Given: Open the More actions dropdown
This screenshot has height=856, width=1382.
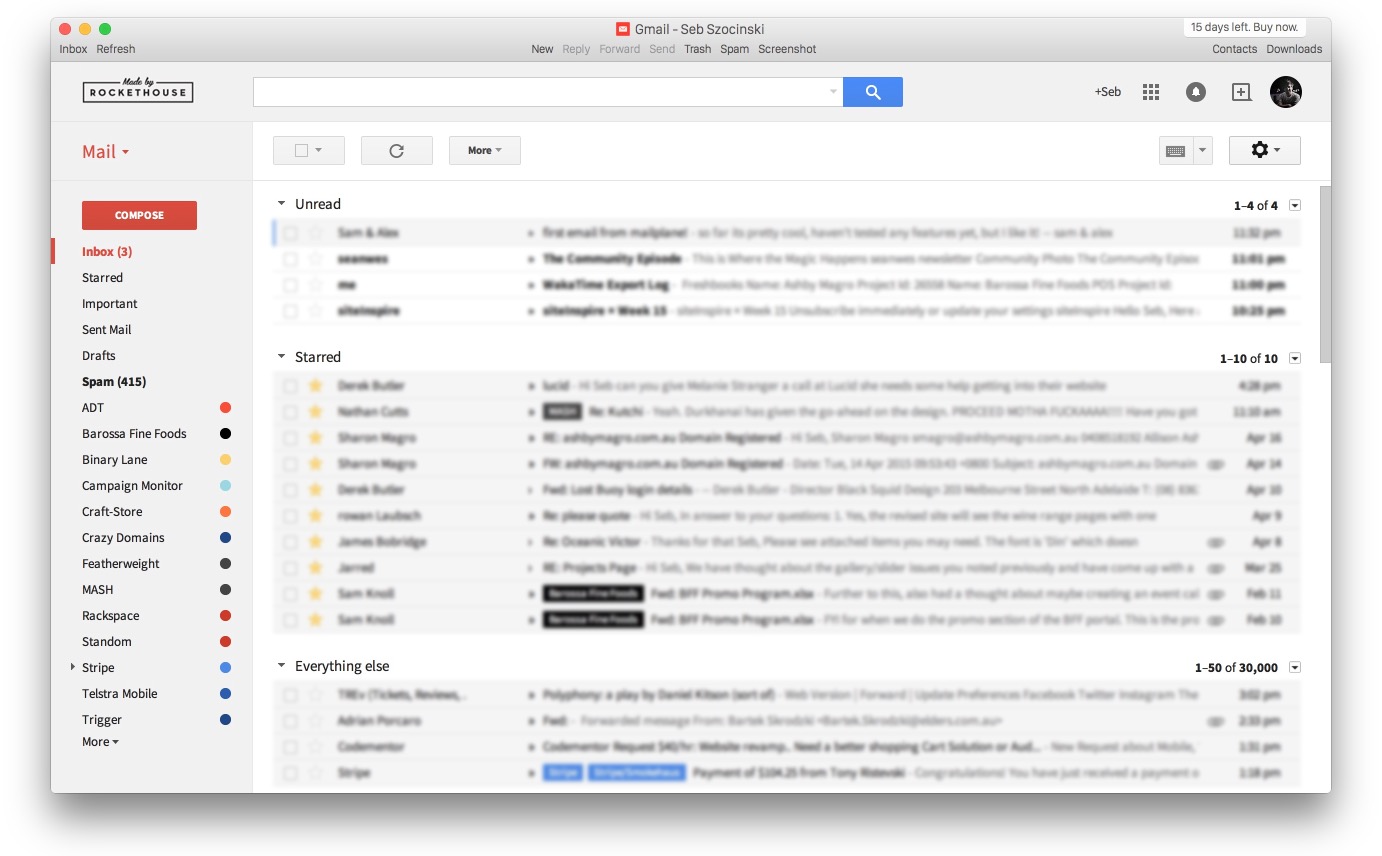Looking at the screenshot, I should (485, 151).
